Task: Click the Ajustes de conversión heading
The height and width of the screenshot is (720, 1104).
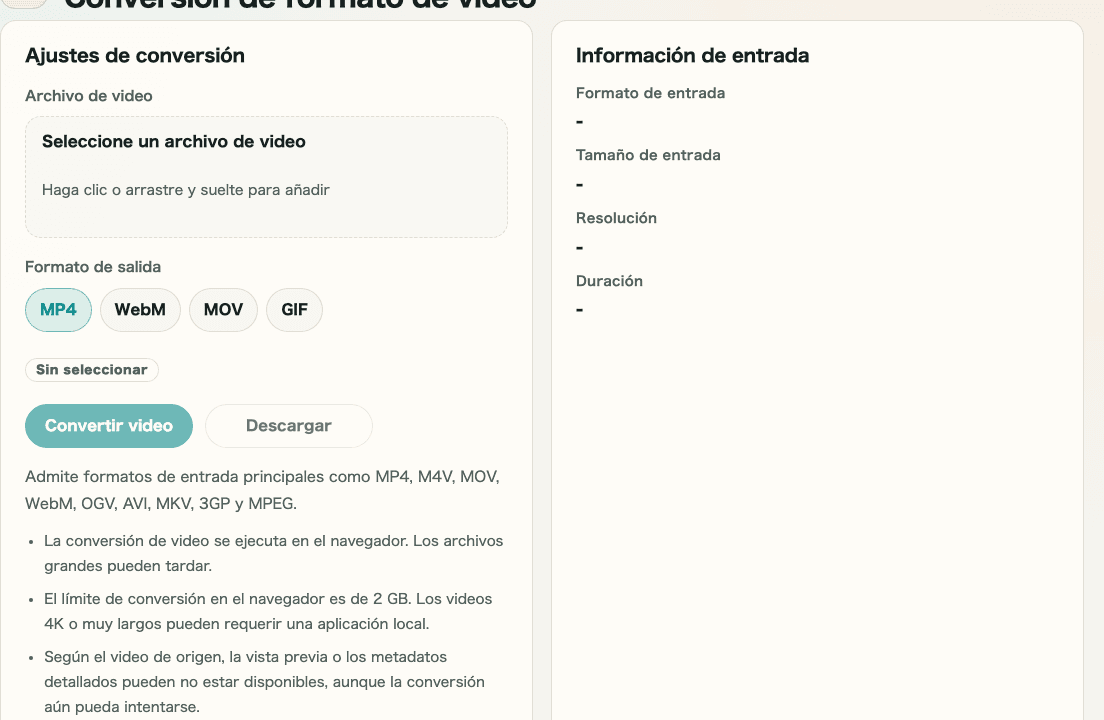Action: pyautogui.click(x=133, y=55)
